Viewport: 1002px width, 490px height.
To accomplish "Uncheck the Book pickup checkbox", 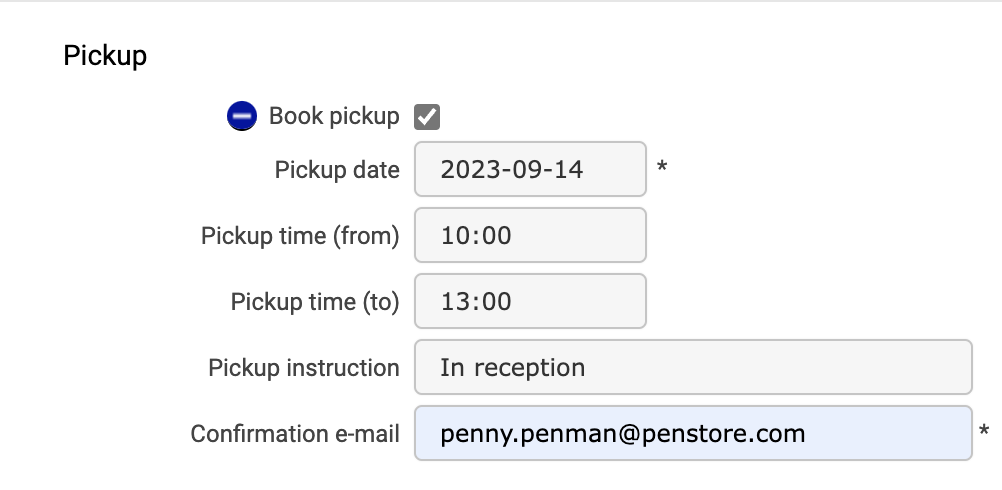I will (427, 117).
